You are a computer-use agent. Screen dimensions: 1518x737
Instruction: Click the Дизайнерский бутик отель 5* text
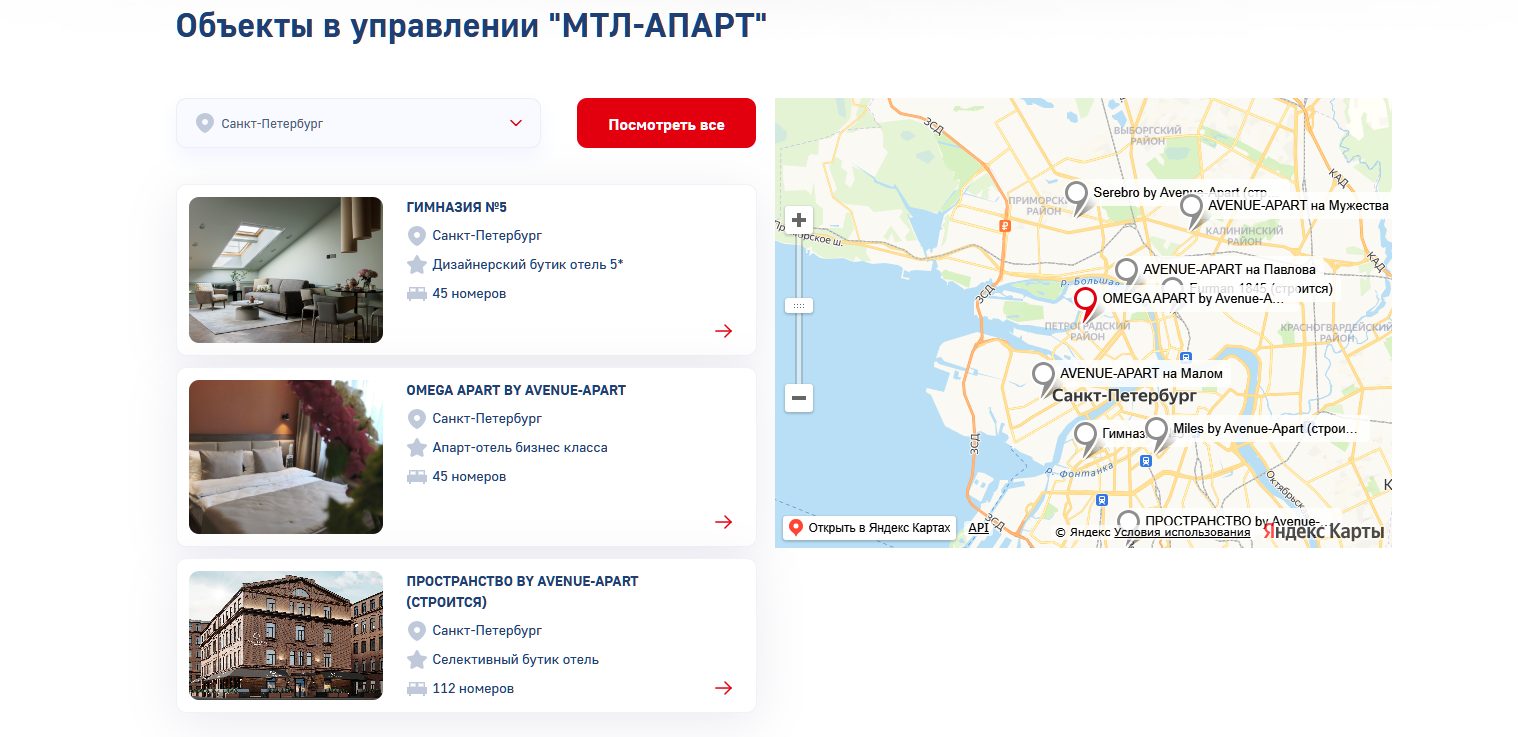coord(528,265)
